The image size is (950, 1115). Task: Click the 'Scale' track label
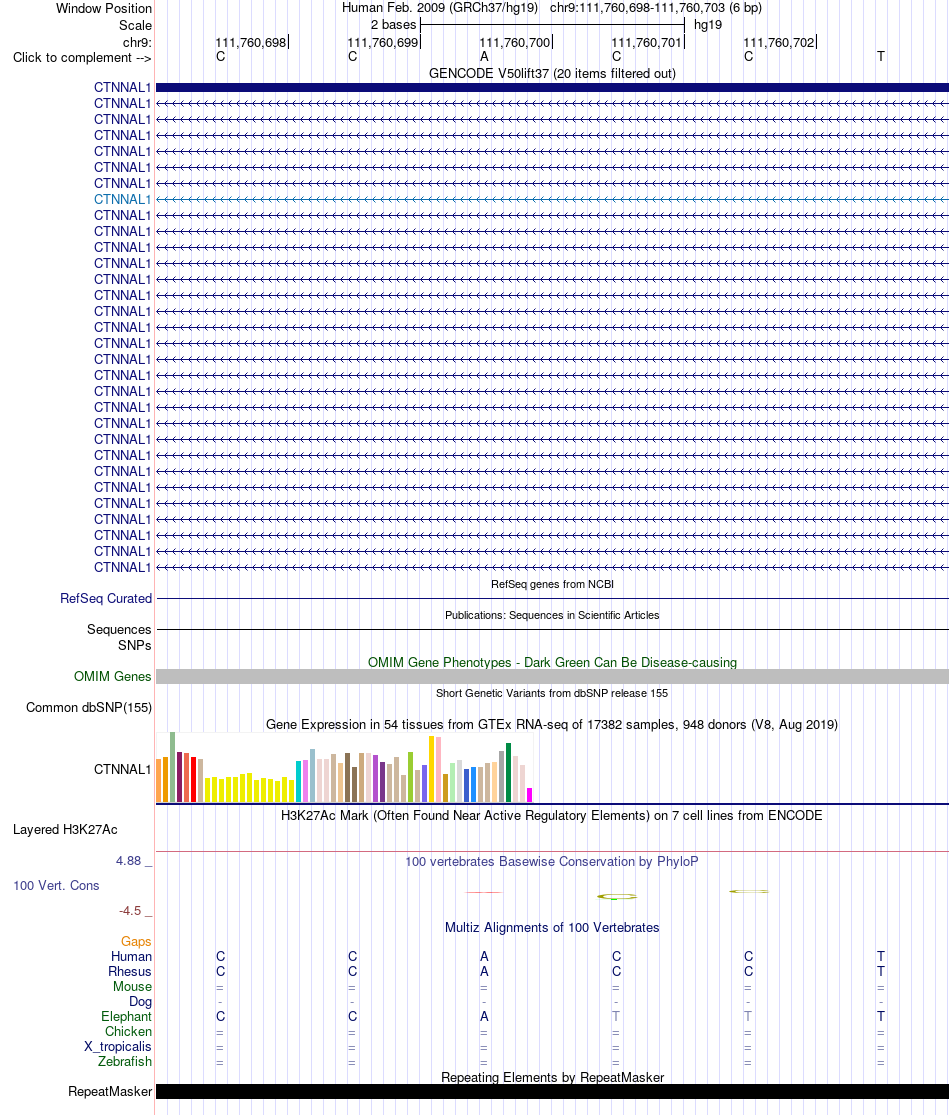pyautogui.click(x=135, y=25)
